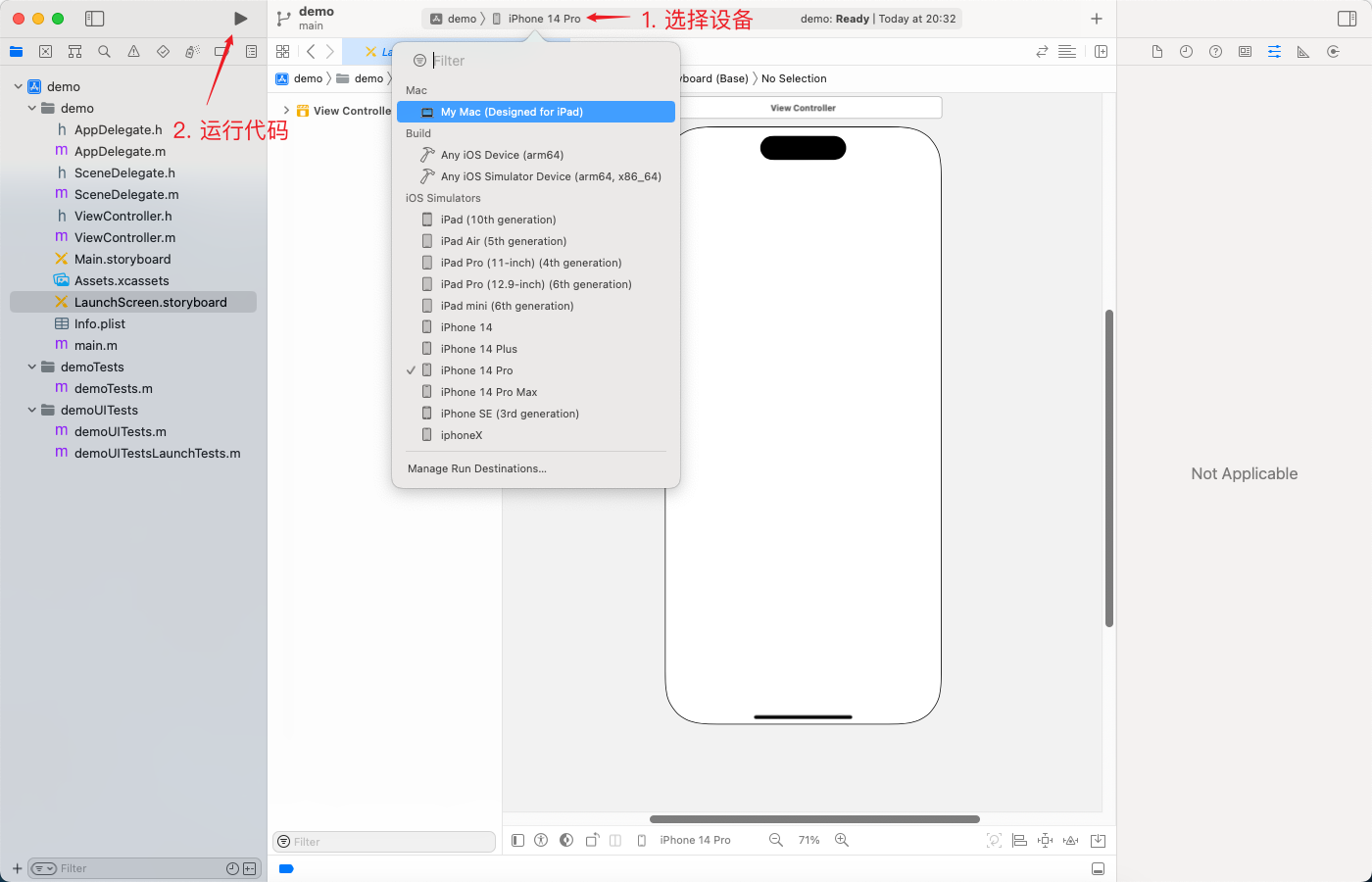Show the Identity inspector
Screen dimensions: 1372x882
point(1245,52)
